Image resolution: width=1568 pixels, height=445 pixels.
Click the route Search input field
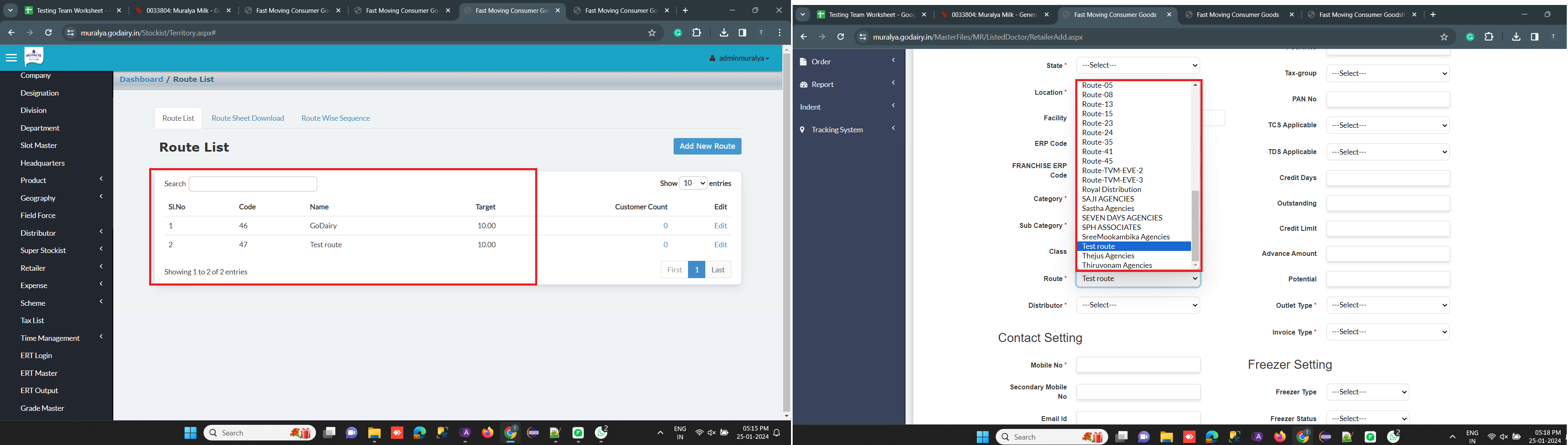tap(253, 184)
